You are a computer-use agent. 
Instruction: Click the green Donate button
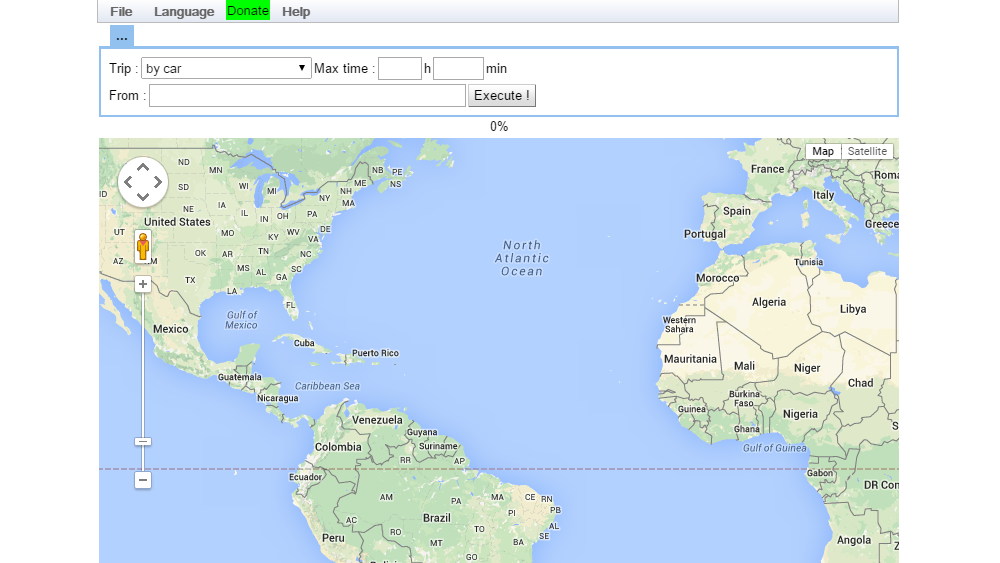click(x=248, y=11)
